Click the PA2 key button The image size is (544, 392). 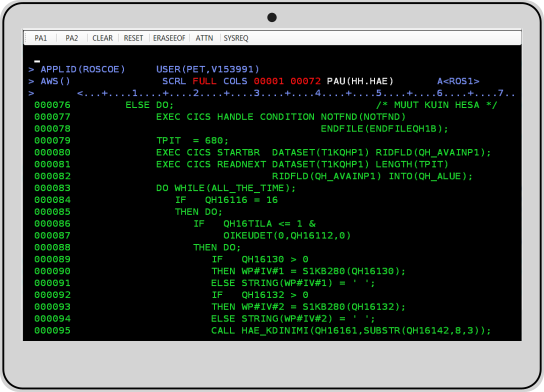72,38
